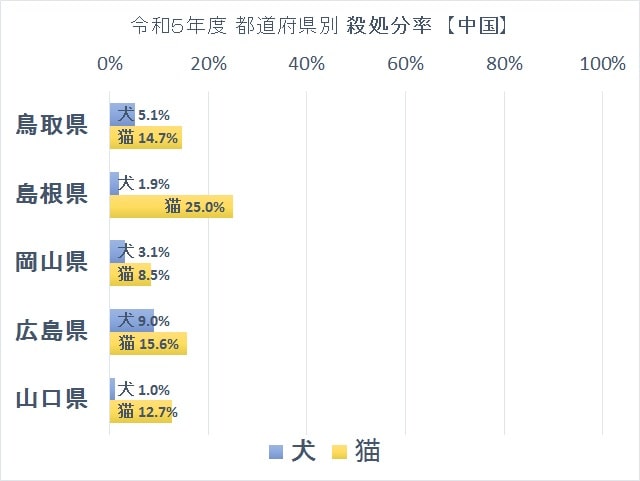Select the 山口県 cat bar at 12.7%
Image resolution: width=640 pixels, height=481 pixels.
point(141,412)
